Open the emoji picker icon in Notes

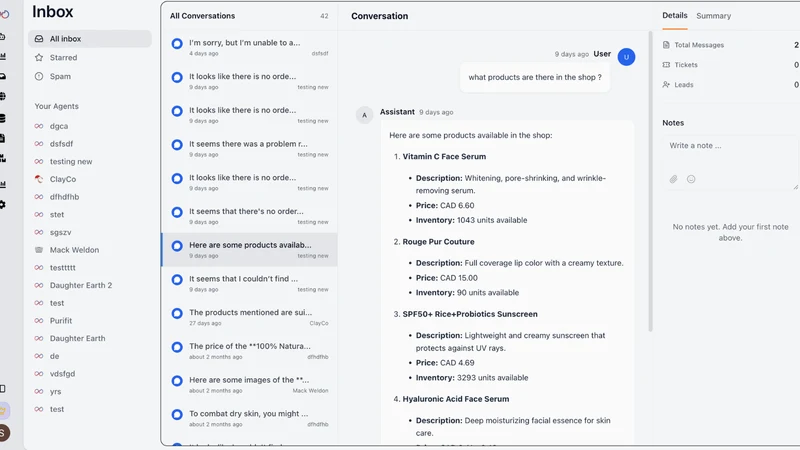[x=691, y=179]
